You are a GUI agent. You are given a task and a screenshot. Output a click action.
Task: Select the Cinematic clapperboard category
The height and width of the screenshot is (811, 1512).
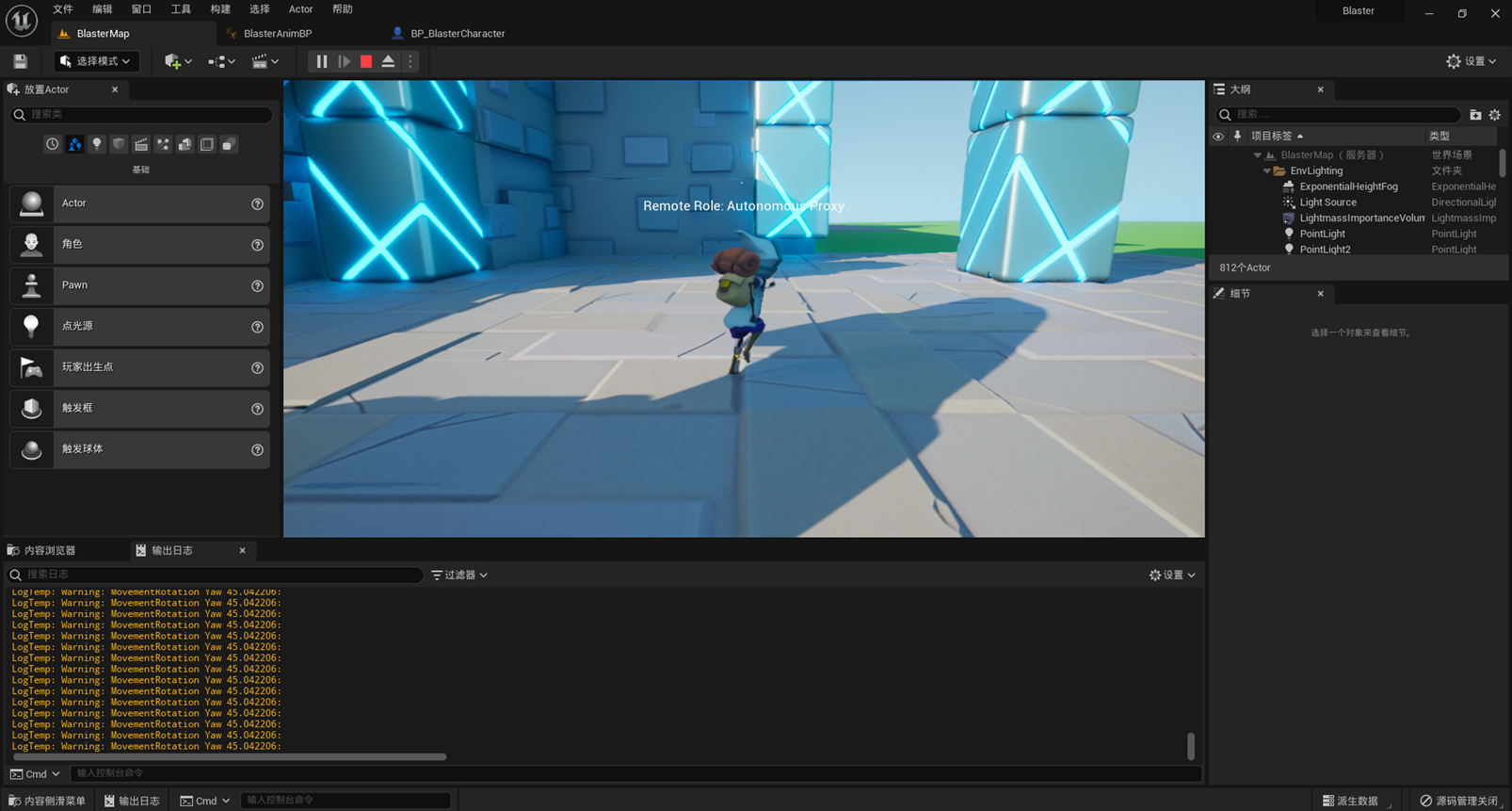(x=140, y=144)
